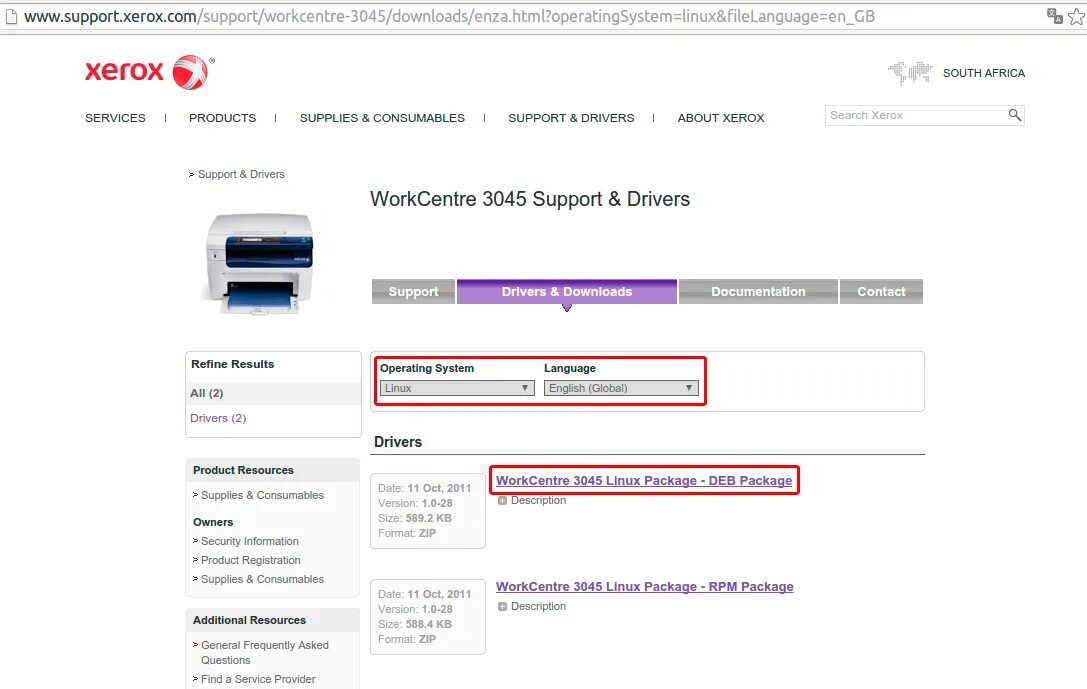
Task: Click the region icon beside SOUTH AFRICA
Action: (910, 72)
